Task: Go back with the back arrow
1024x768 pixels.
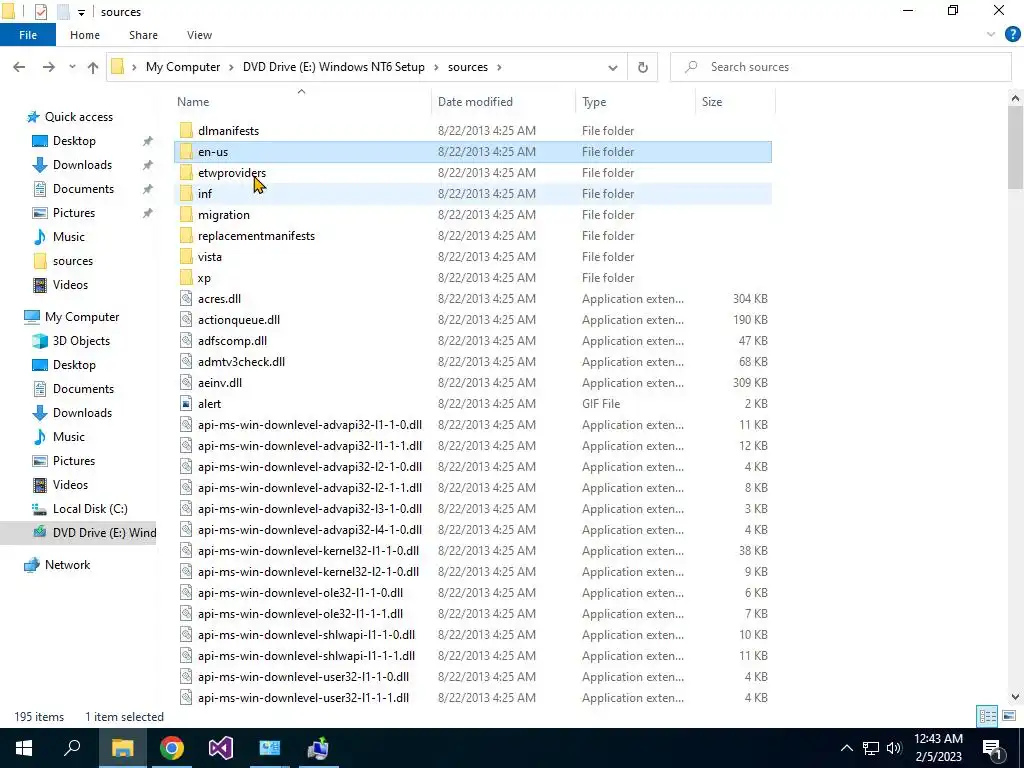Action: 19,67
